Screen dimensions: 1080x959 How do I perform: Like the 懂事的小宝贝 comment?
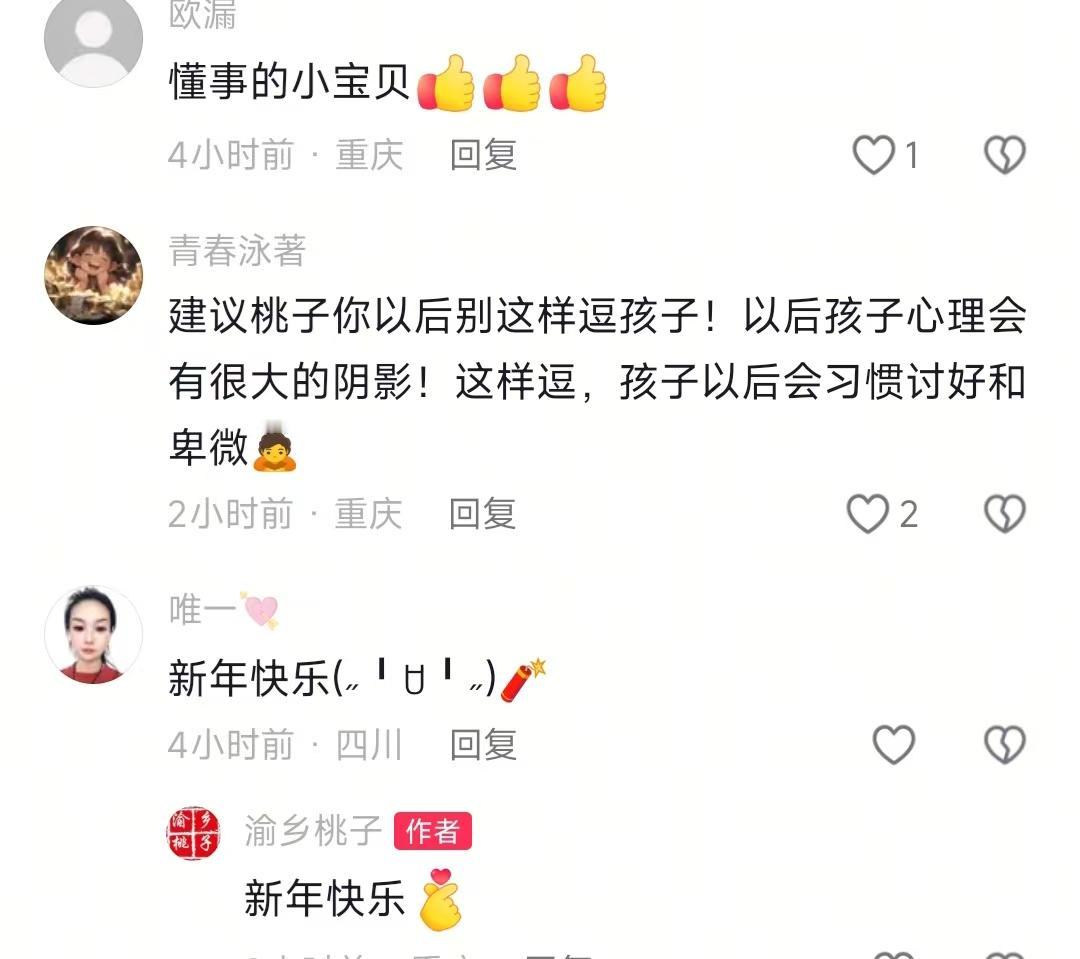click(x=873, y=154)
